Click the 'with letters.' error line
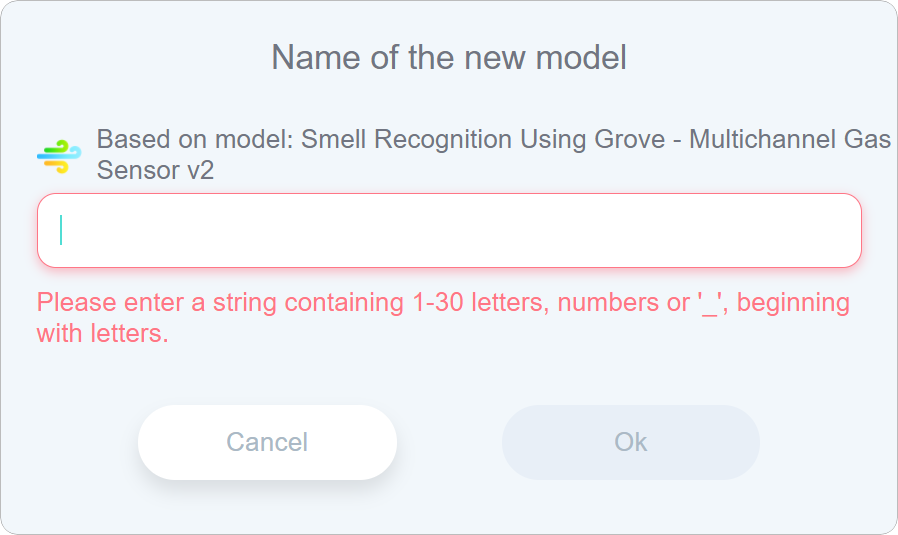 click(x=103, y=333)
